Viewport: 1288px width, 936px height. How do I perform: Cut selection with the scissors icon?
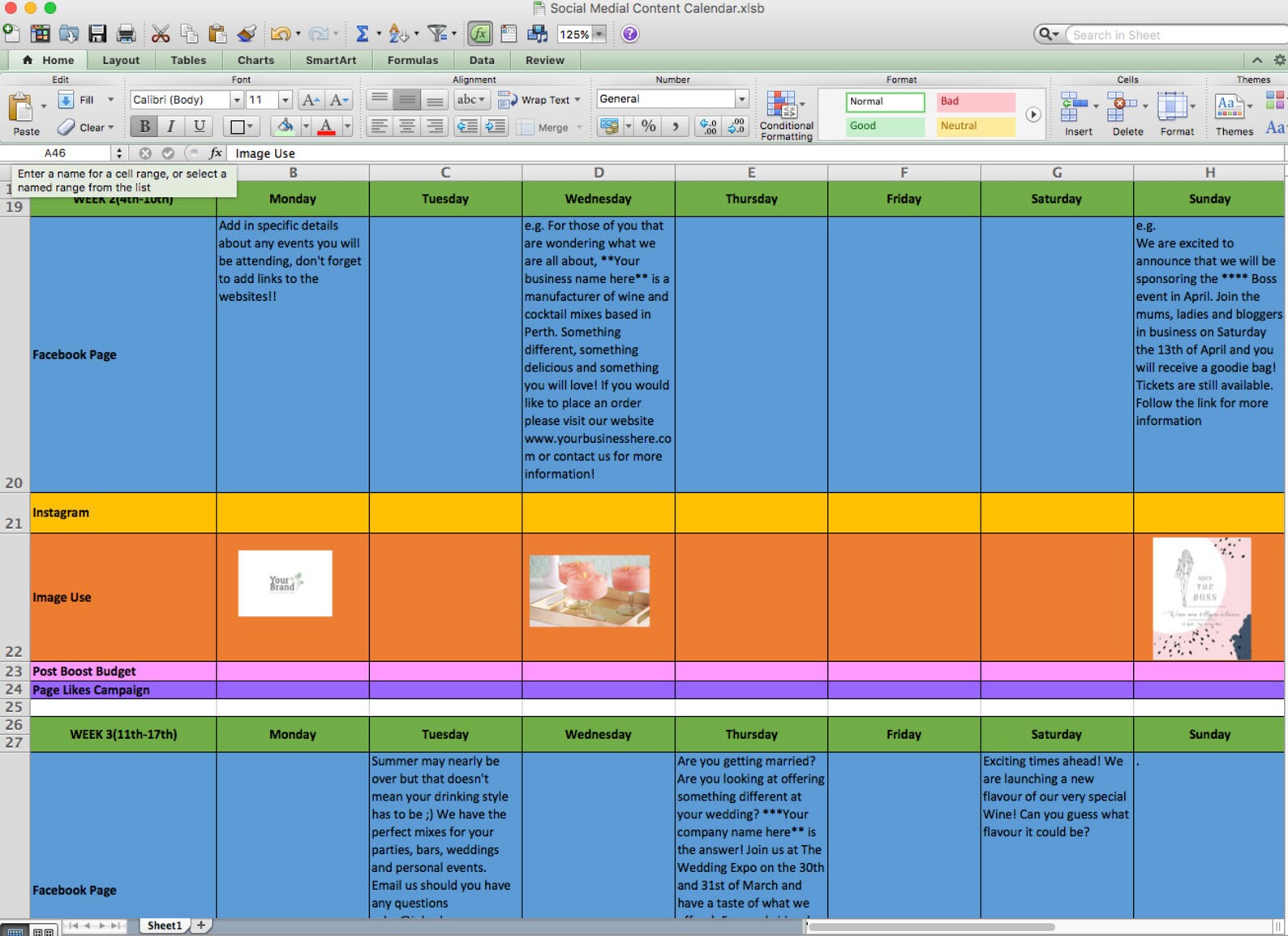click(x=161, y=33)
